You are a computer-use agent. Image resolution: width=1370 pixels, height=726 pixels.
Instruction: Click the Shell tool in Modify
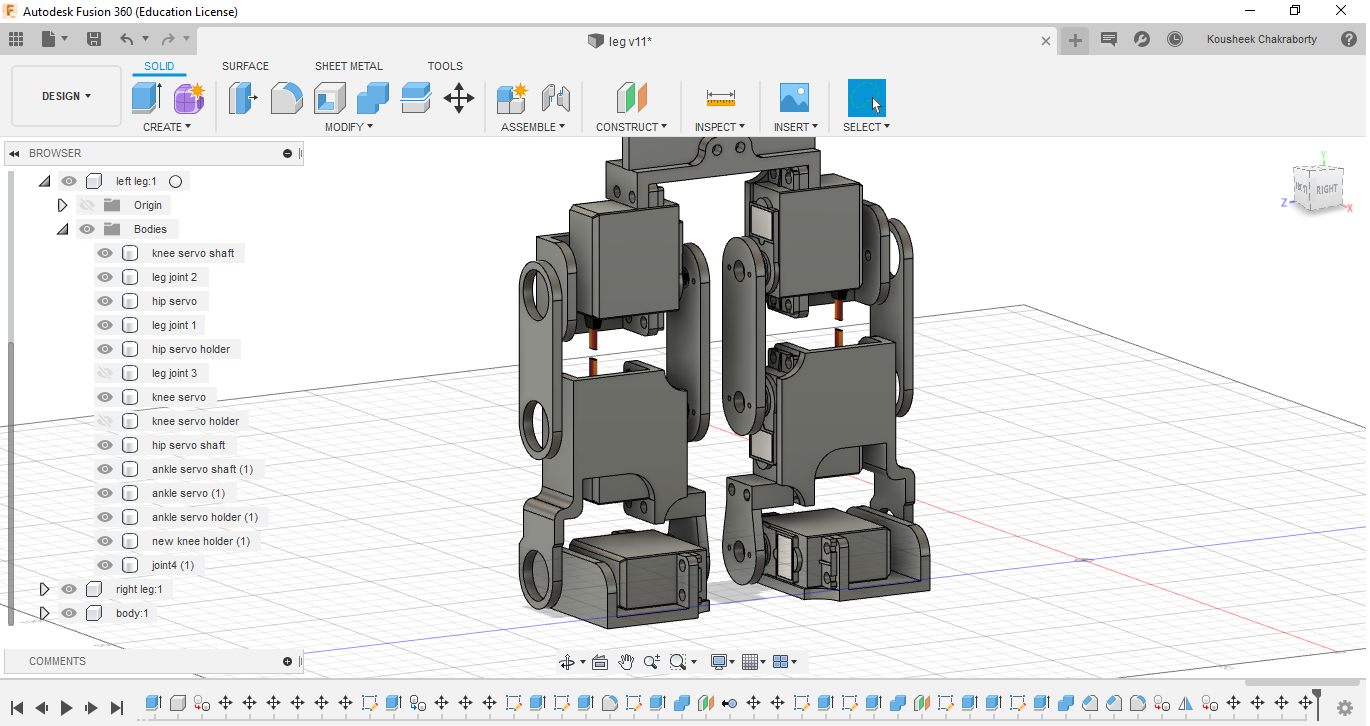(329, 98)
